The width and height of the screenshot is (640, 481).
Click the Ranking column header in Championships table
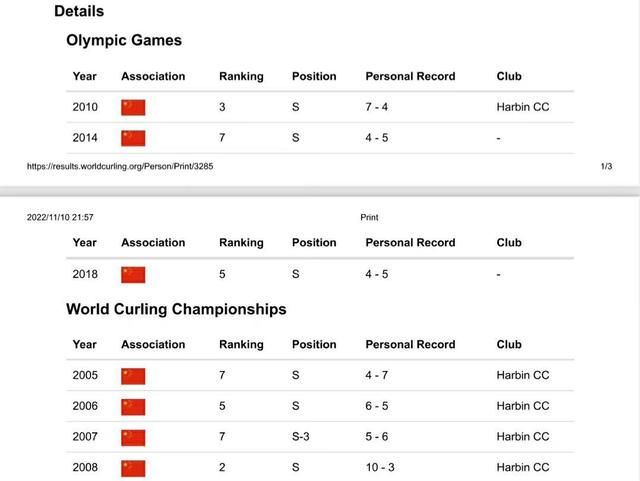(241, 344)
